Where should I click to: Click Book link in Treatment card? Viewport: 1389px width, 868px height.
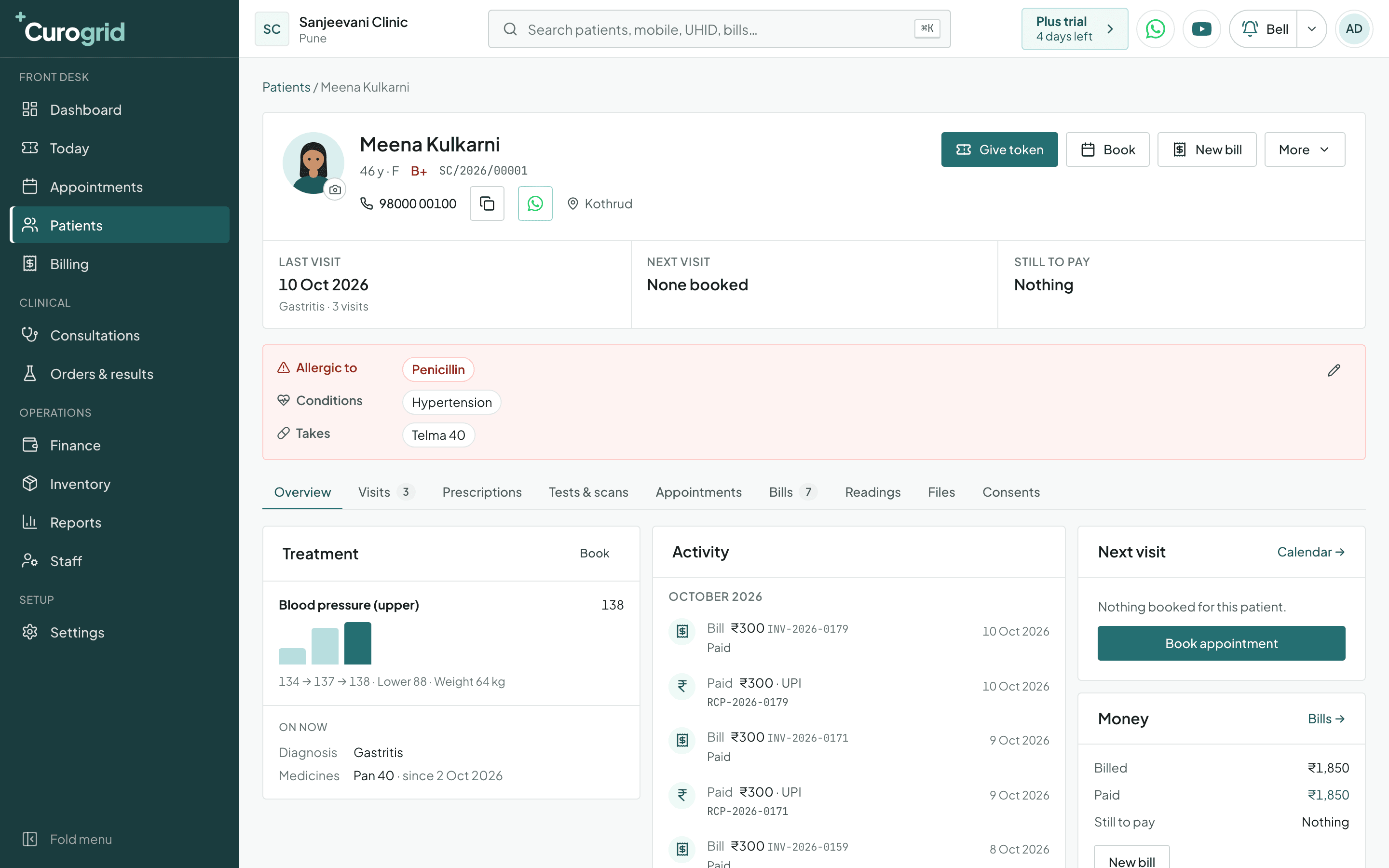click(594, 554)
